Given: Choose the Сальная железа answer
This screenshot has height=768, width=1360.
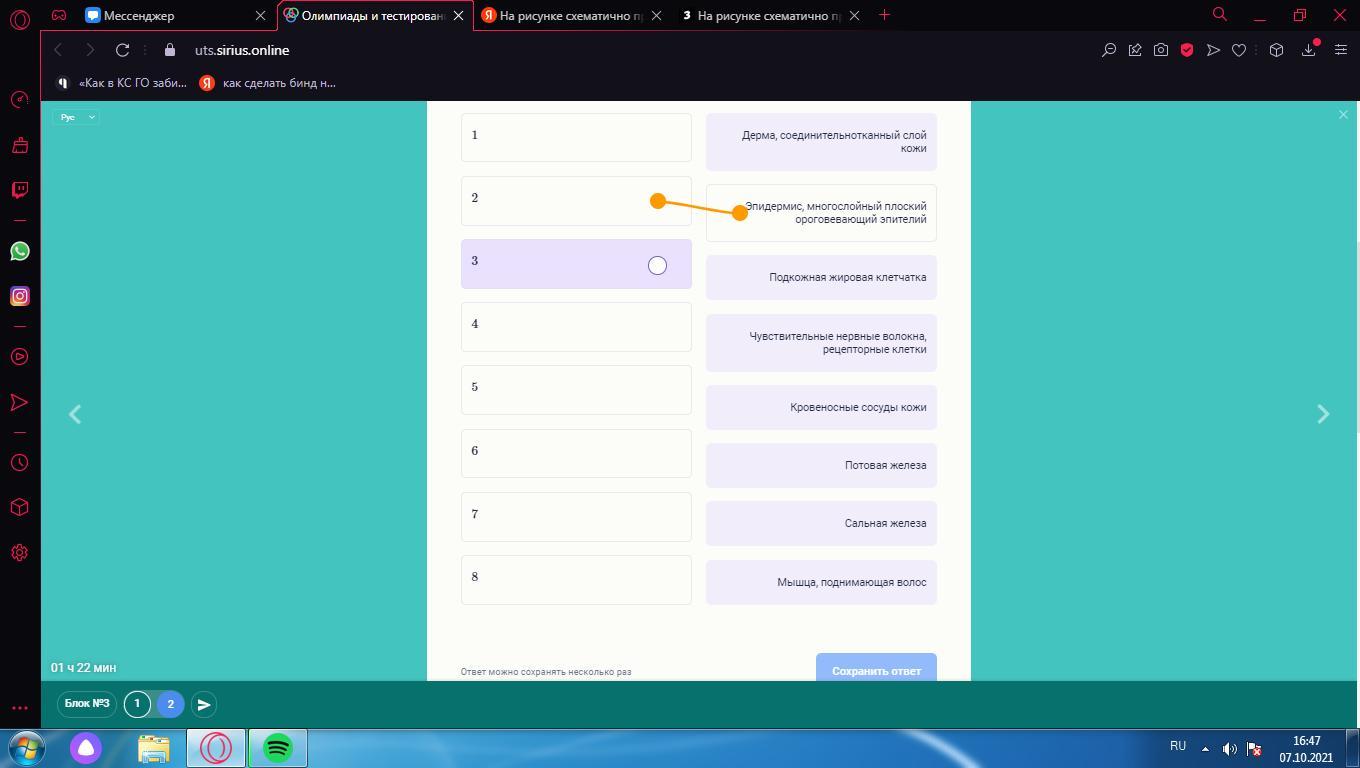Looking at the screenshot, I should tap(821, 523).
